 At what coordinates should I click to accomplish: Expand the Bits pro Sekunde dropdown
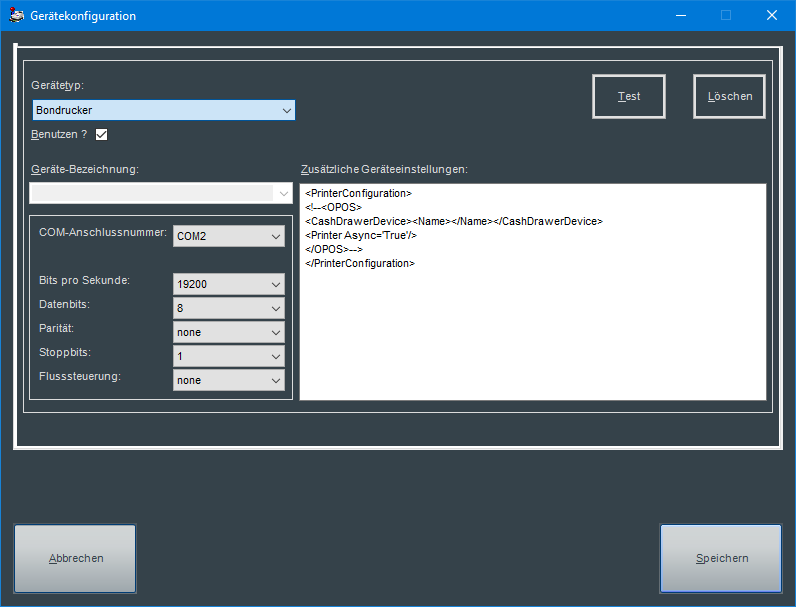point(229,284)
